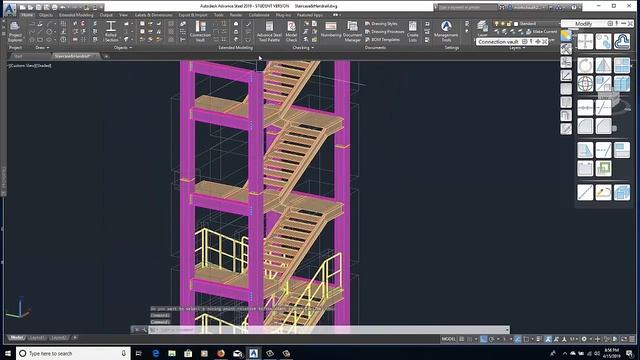Click the Save icon in quick access toolbar
Screen dimensions: 640x360
(x=38, y=7)
